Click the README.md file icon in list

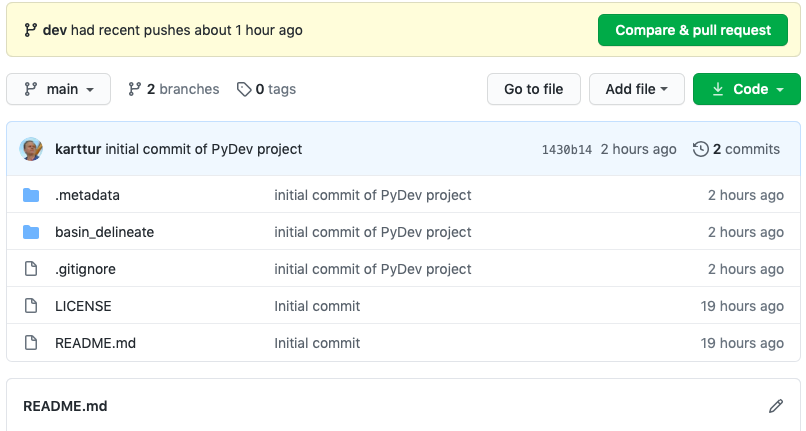point(31,343)
